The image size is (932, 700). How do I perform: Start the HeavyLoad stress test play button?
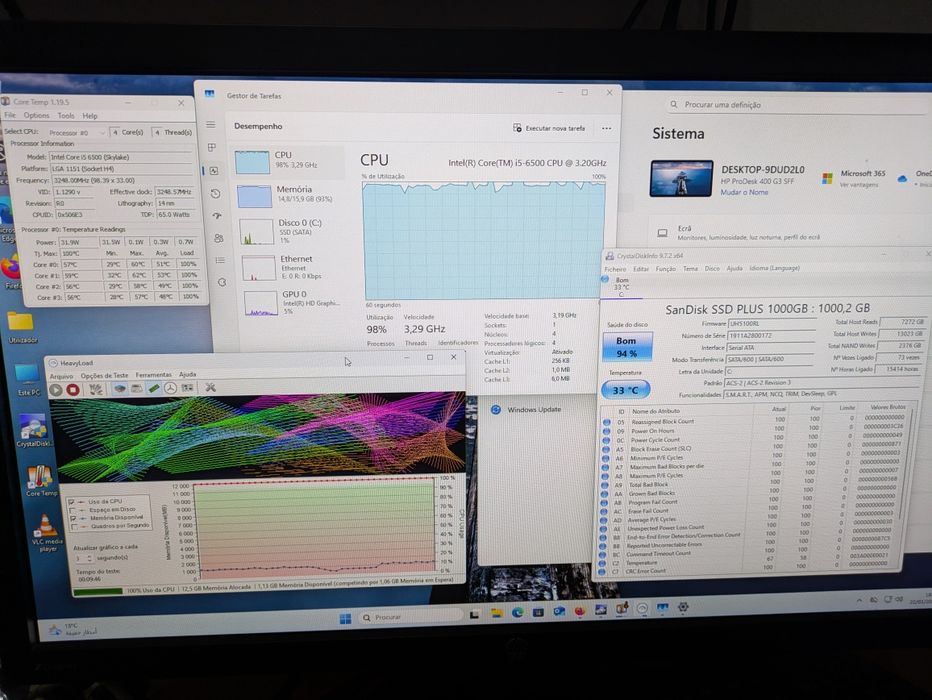click(x=56, y=390)
